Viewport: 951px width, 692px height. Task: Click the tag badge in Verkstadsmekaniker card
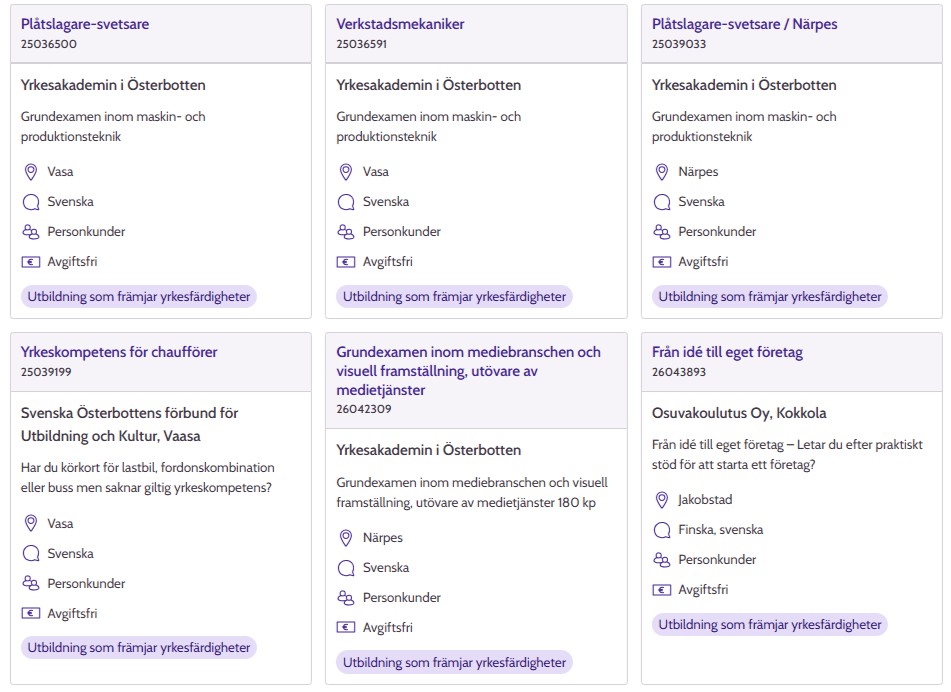coord(454,296)
